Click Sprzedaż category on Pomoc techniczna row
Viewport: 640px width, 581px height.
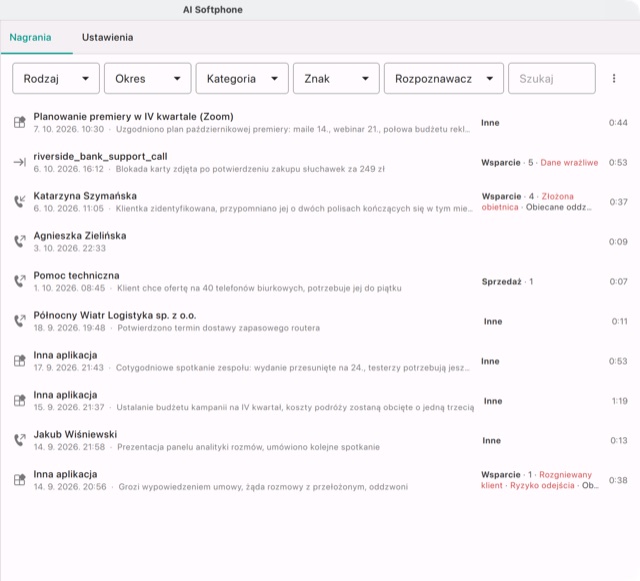click(501, 282)
